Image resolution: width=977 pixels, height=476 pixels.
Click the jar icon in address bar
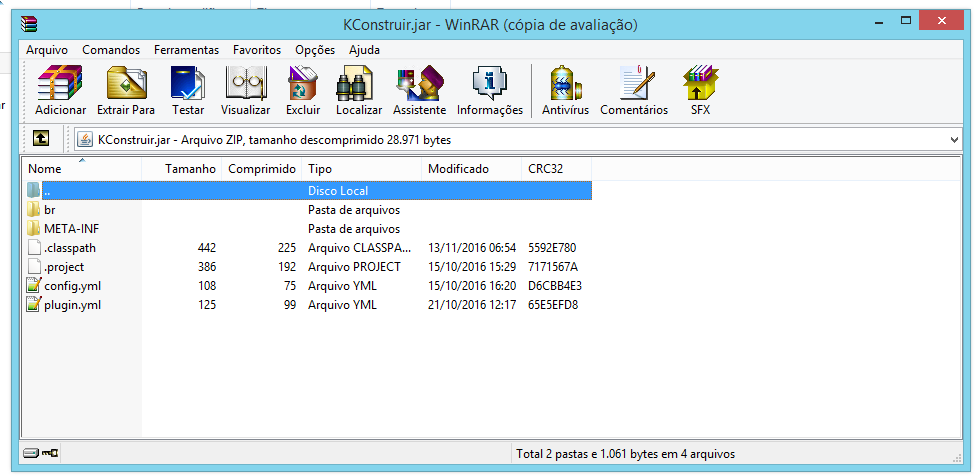tap(85, 140)
